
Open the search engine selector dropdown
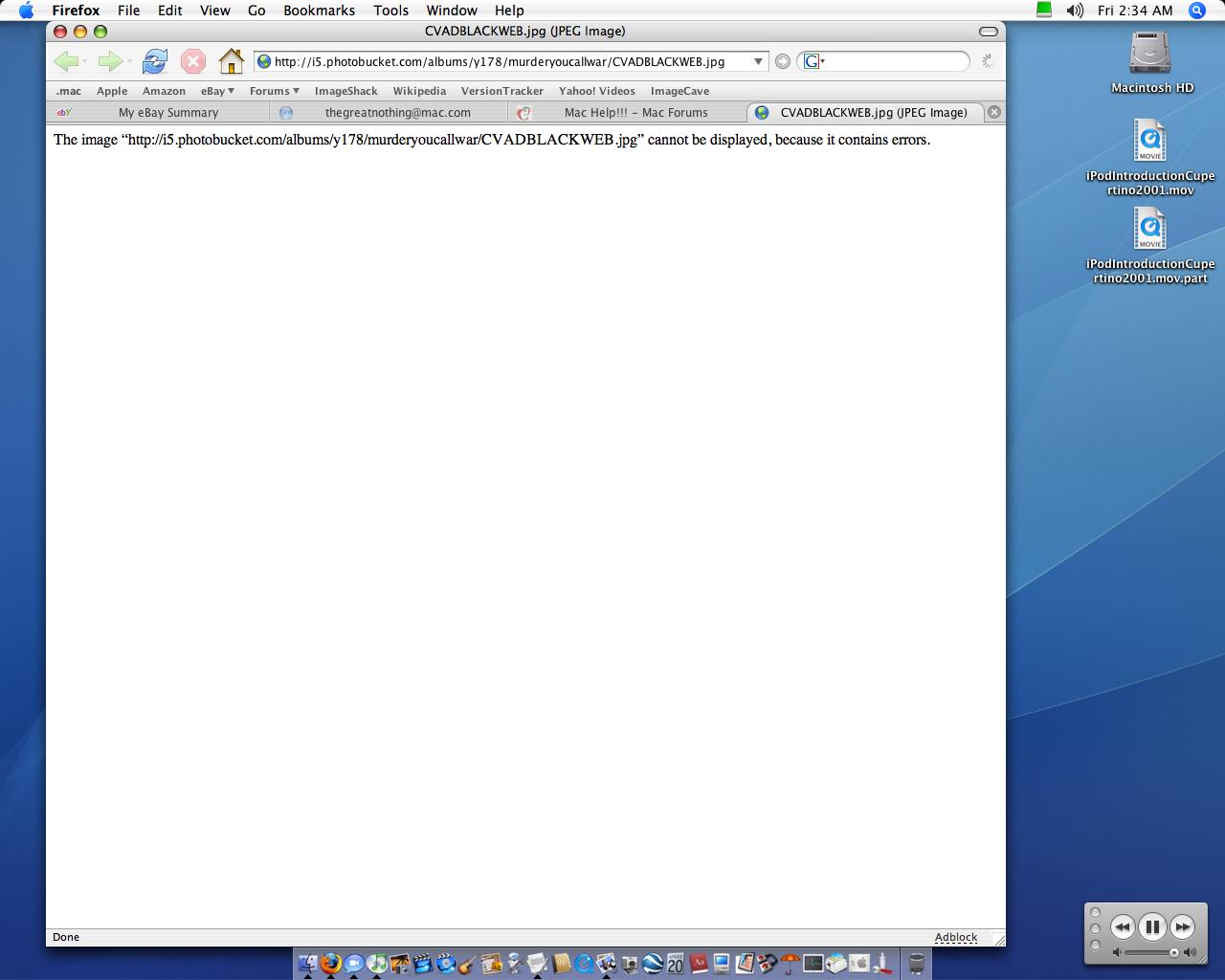[x=814, y=61]
